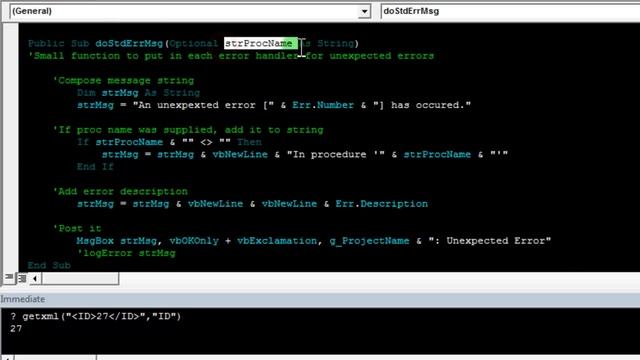Click the 'An unexpexted error' string literal
The height and width of the screenshot is (360, 640).
coord(203,105)
